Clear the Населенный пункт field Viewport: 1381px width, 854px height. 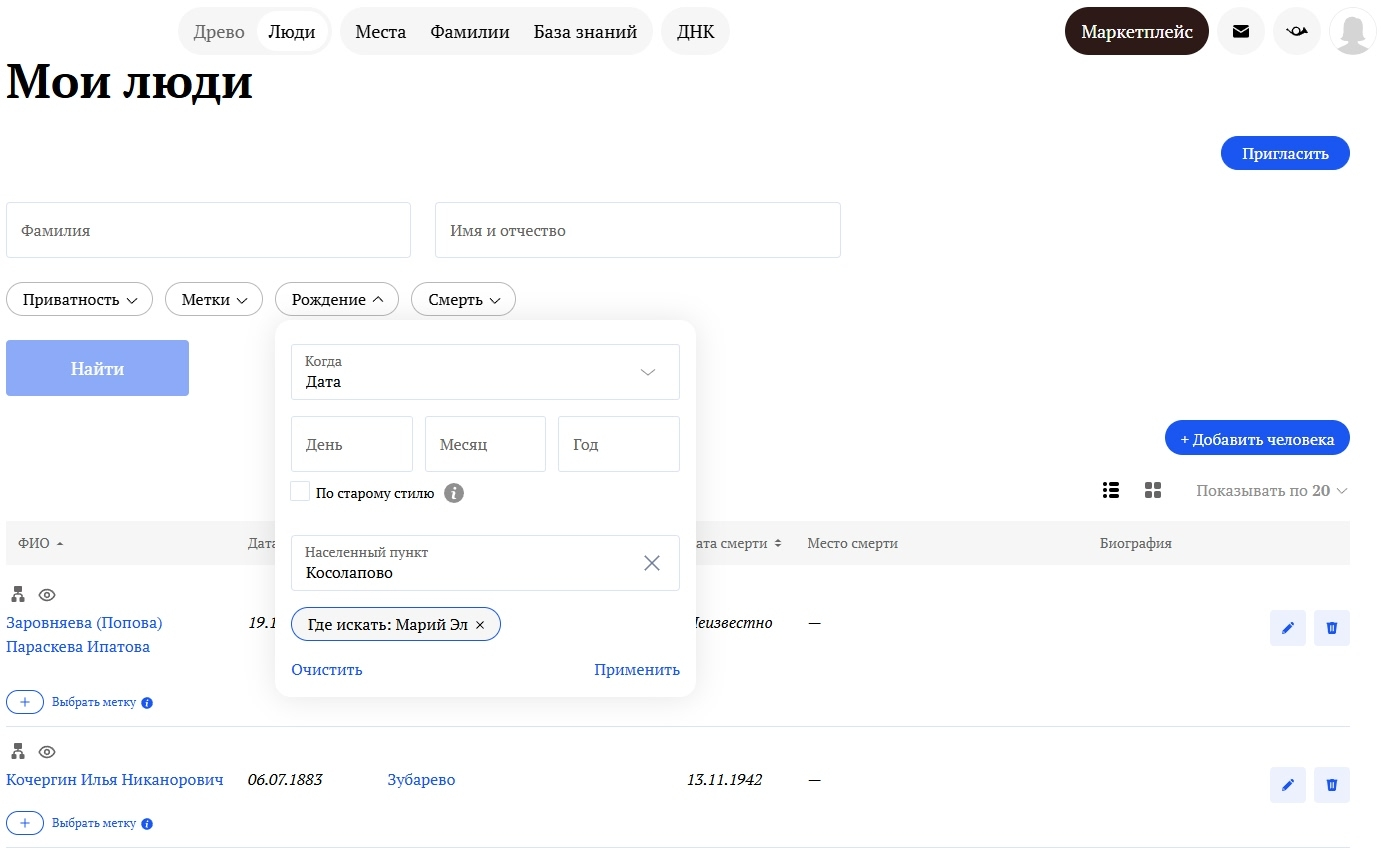652,563
